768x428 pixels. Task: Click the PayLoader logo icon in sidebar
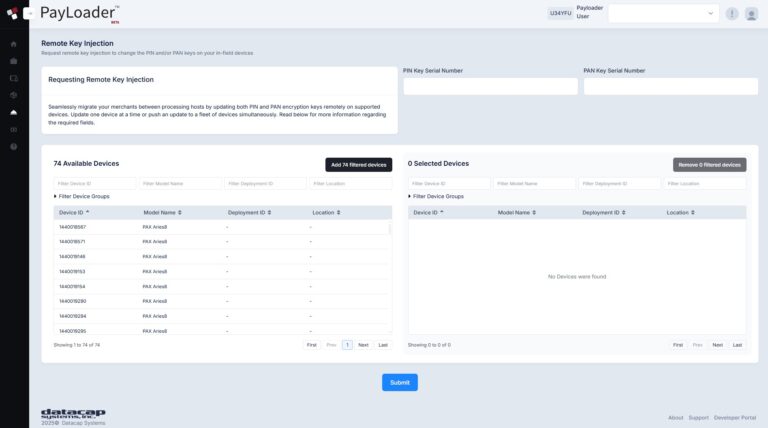[x=12, y=13]
